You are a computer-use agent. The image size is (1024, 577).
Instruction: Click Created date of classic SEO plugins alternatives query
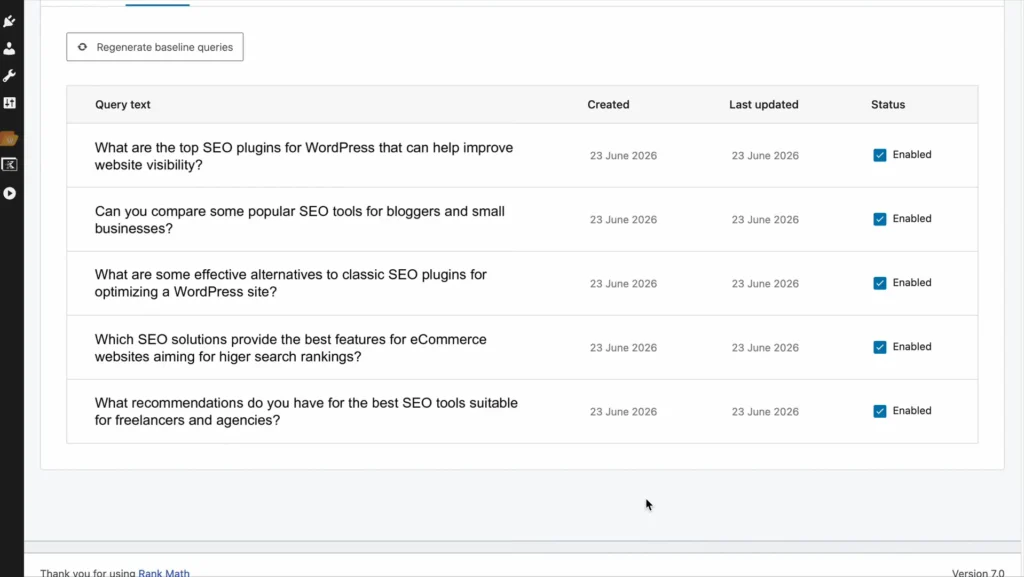(623, 283)
